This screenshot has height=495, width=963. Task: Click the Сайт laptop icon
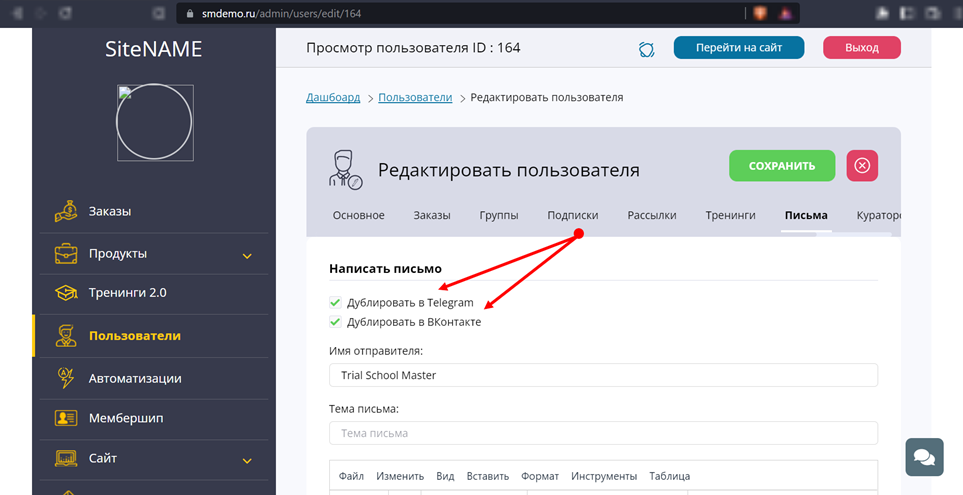point(66,458)
